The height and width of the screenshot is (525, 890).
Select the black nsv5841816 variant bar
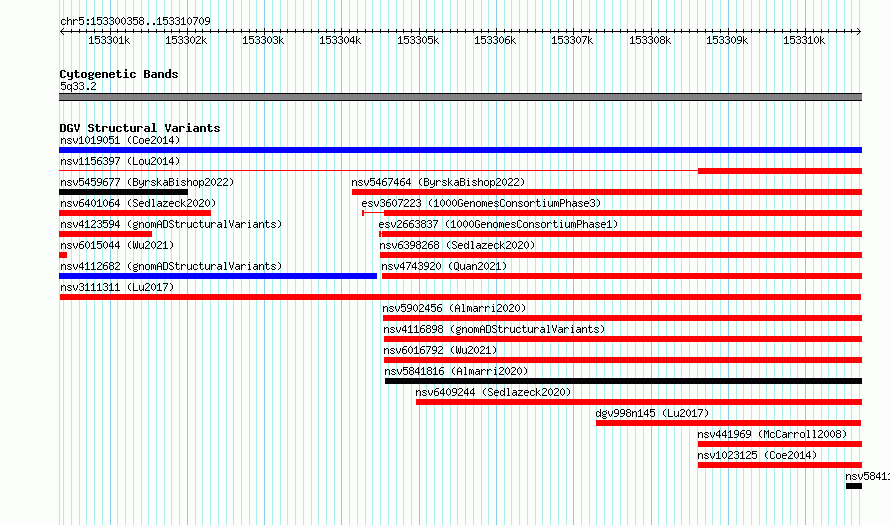tap(623, 381)
